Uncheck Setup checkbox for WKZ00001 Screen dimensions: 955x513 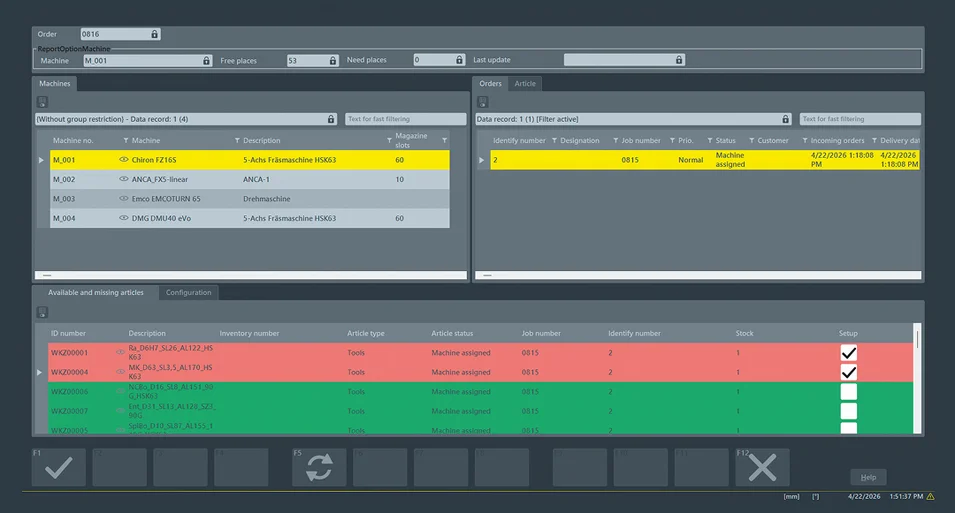pos(848,353)
